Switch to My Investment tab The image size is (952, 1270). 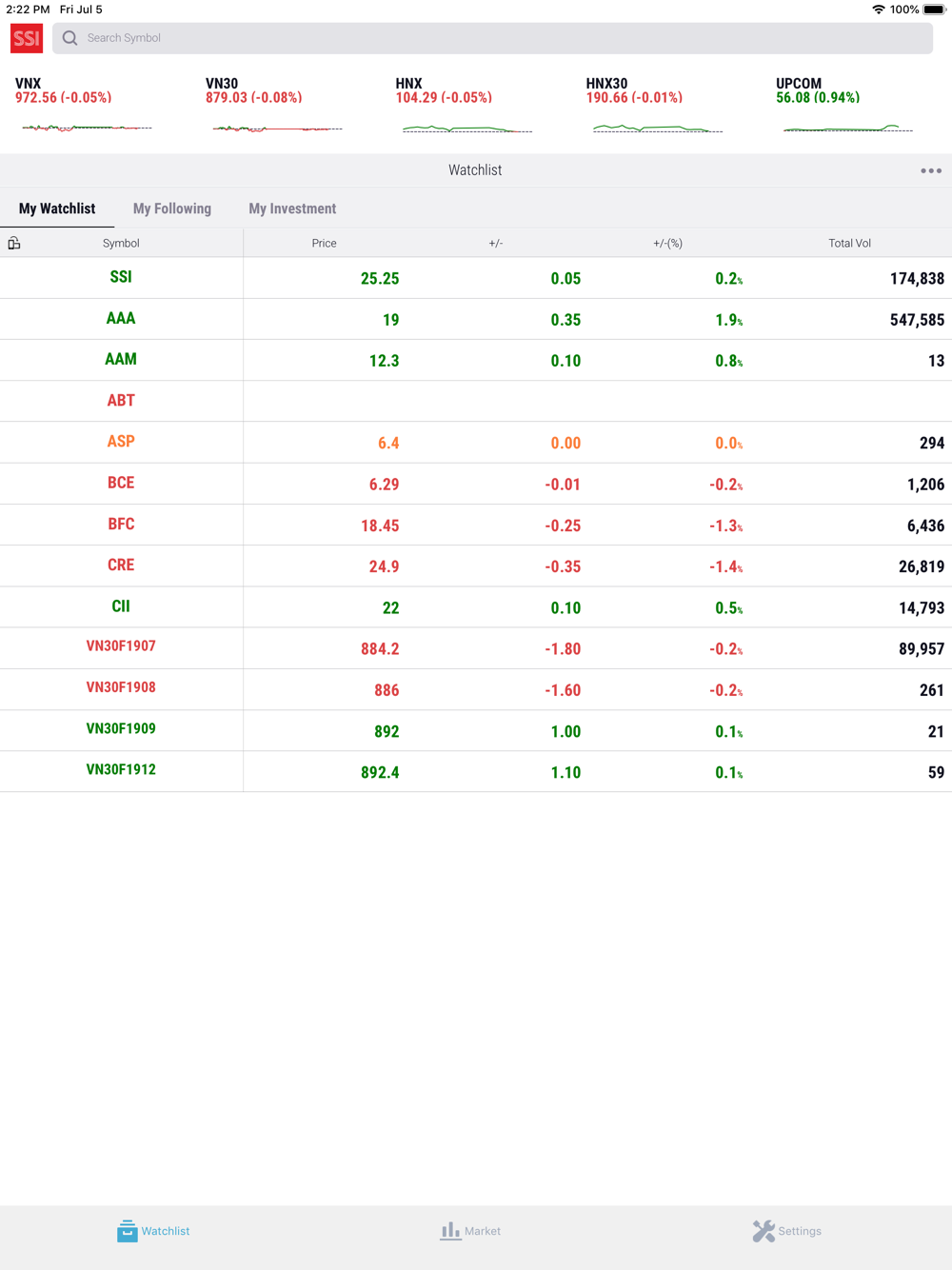[292, 208]
